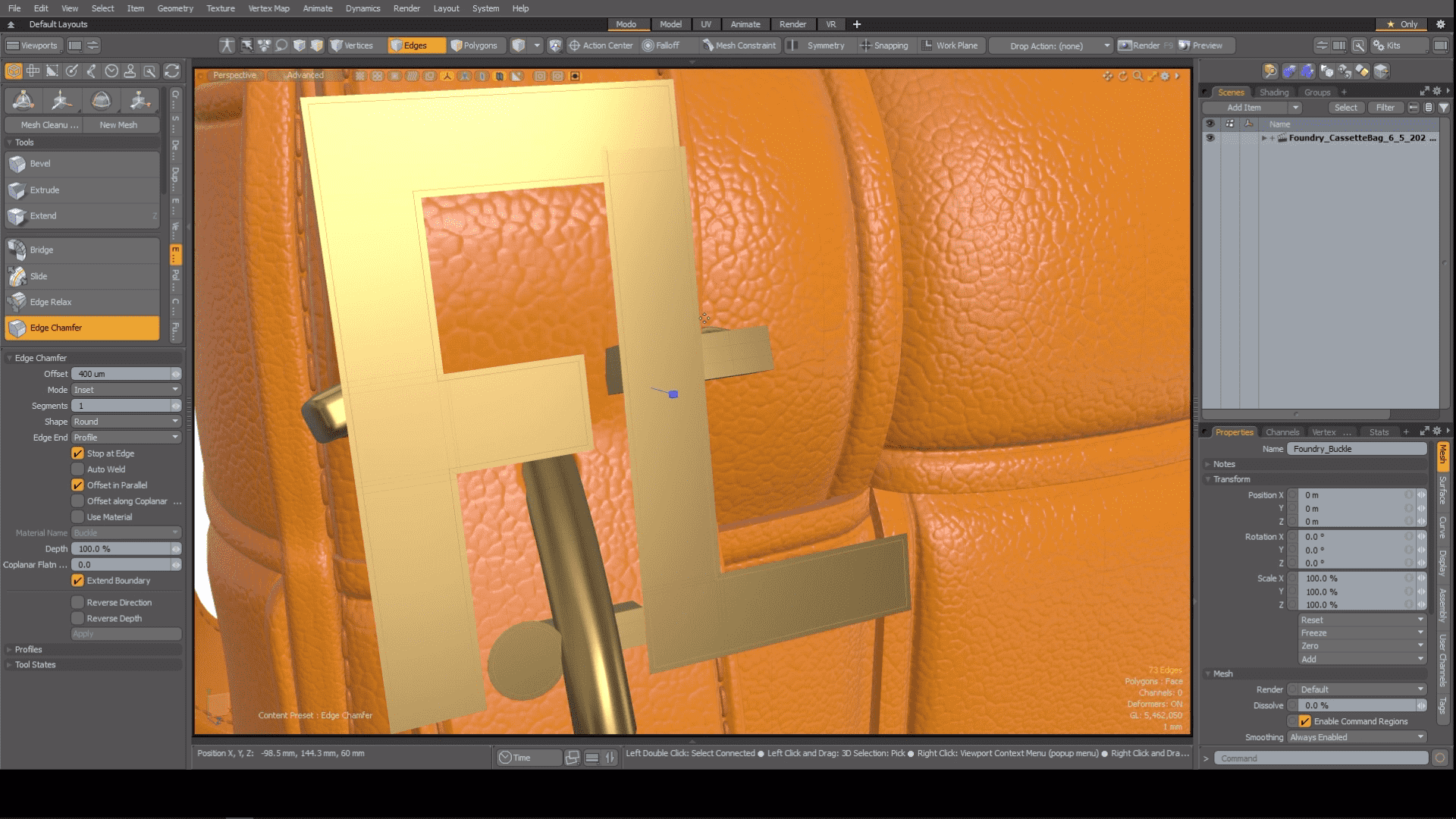
Task: Enable the Auto Weld checkbox
Action: point(77,469)
